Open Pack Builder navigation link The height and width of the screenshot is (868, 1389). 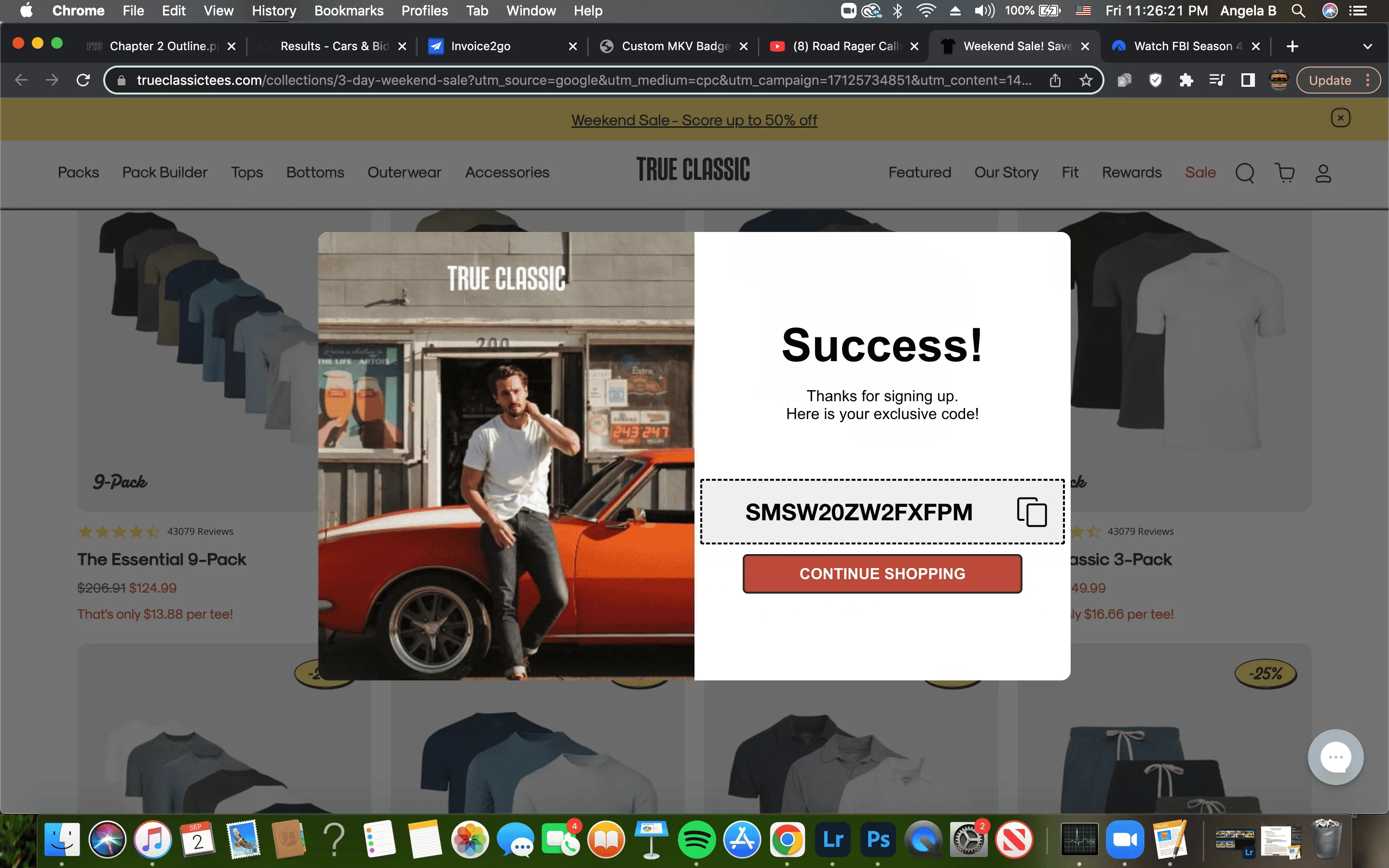[x=165, y=172]
